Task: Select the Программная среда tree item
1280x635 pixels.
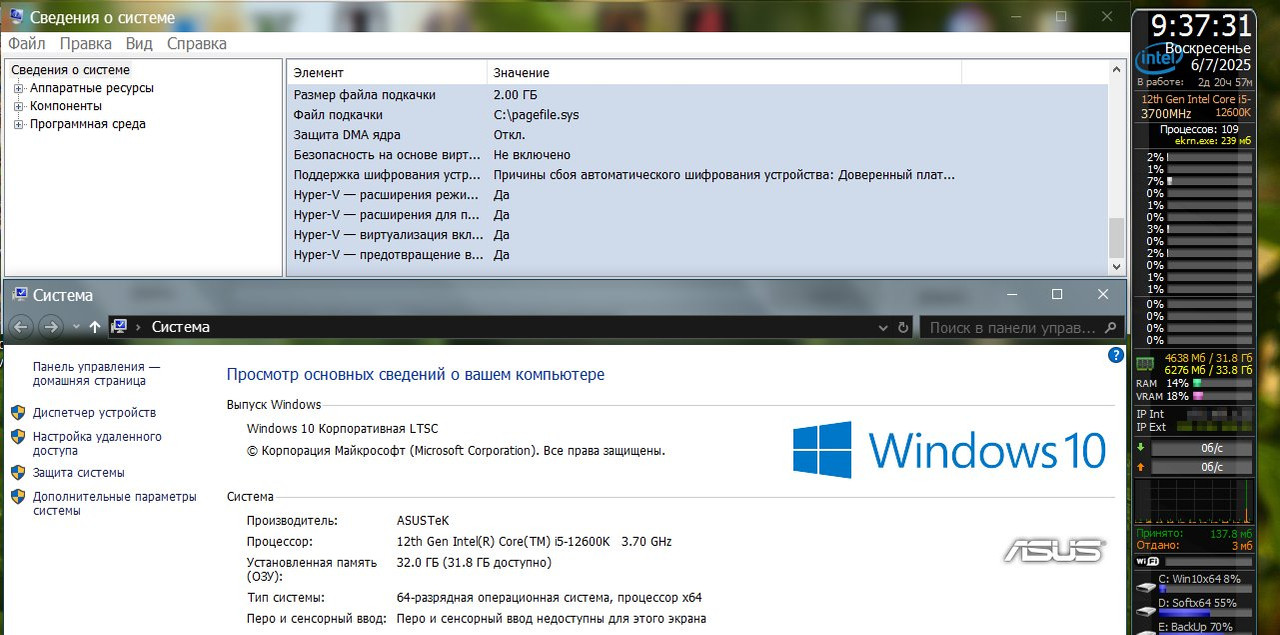Action: [x=88, y=124]
